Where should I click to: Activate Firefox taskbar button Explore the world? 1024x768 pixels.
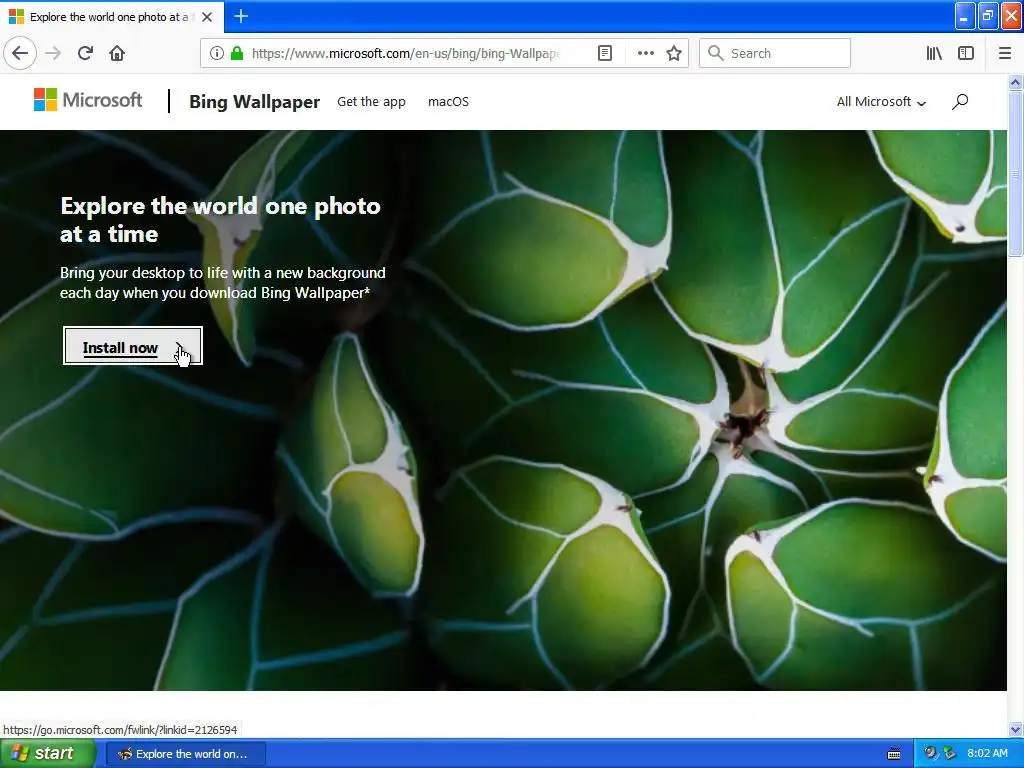(185, 754)
